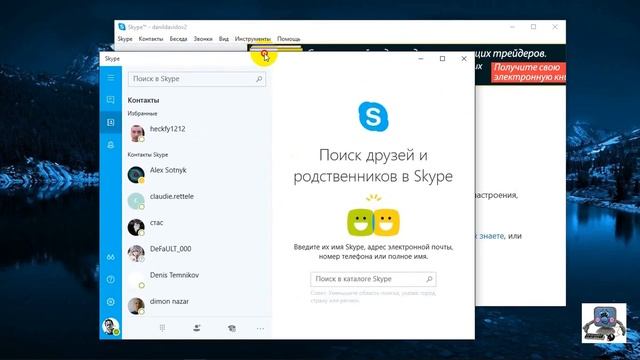Click avatar of dimon nazar
This screenshot has height=360, width=640.
[136, 306]
